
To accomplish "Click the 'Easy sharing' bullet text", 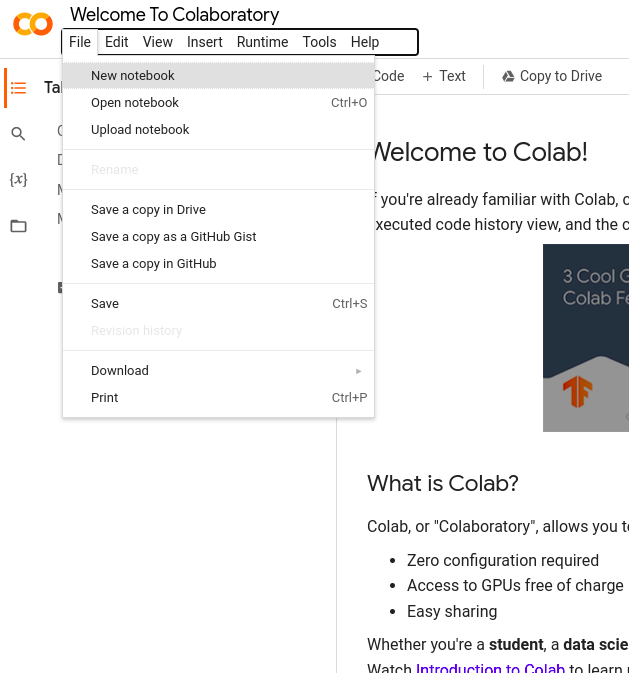I will (x=452, y=611).
